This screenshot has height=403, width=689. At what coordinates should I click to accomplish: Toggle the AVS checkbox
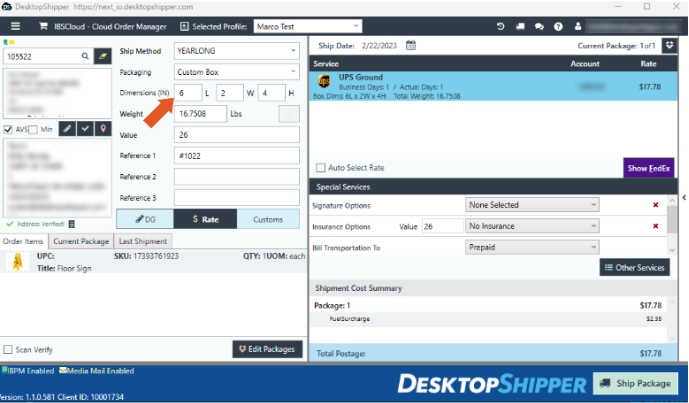8,129
